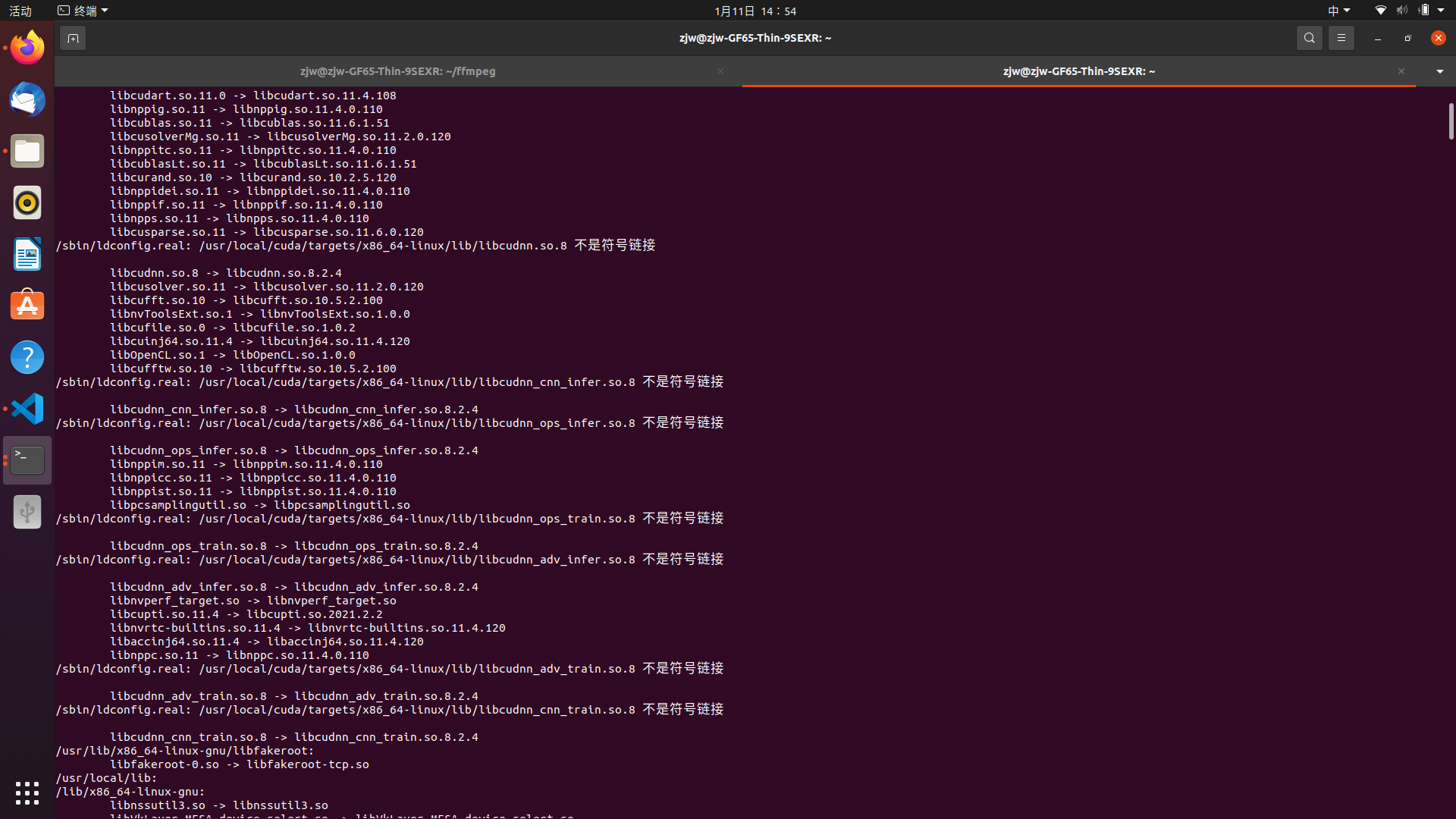Click the Activities hot corner

click(x=20, y=11)
